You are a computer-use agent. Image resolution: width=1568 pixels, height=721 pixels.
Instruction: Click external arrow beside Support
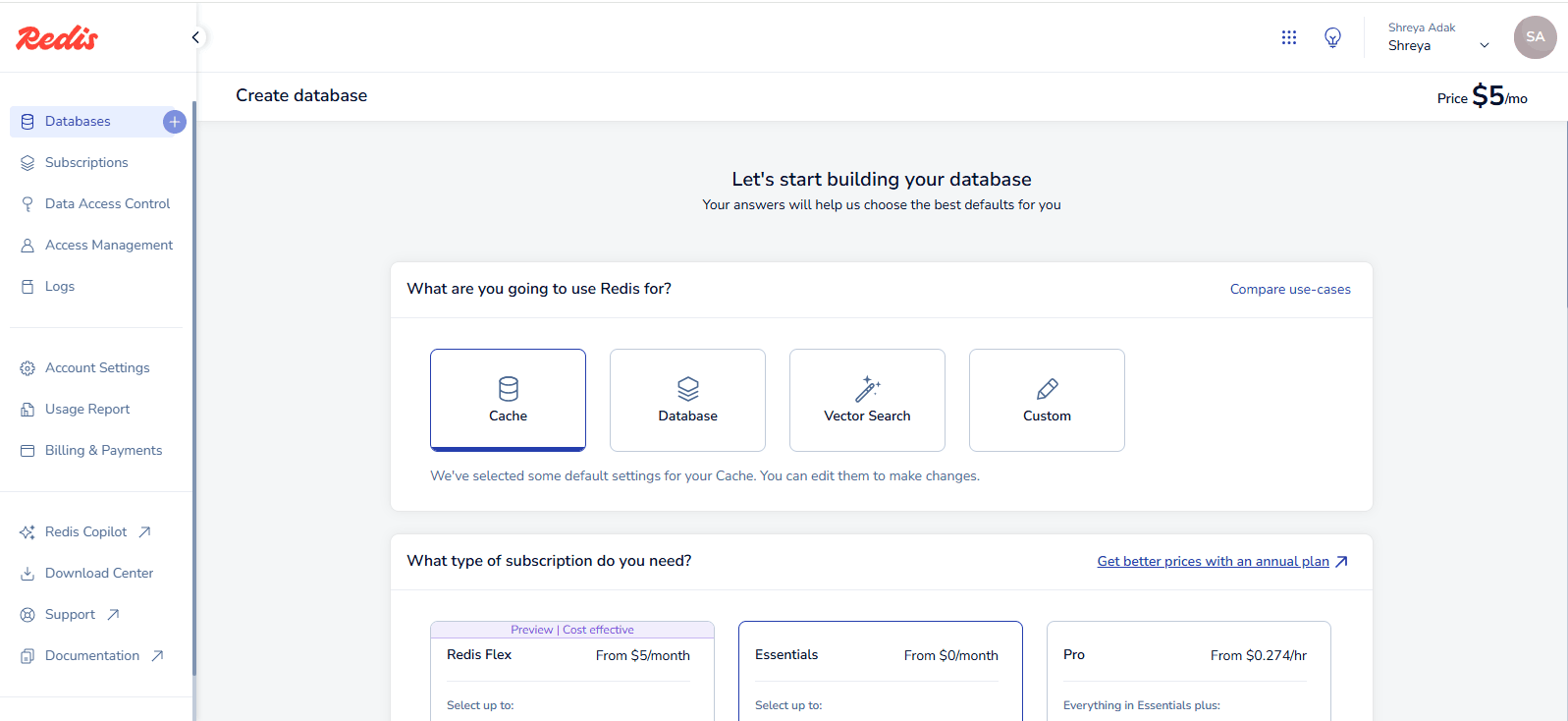coord(113,614)
